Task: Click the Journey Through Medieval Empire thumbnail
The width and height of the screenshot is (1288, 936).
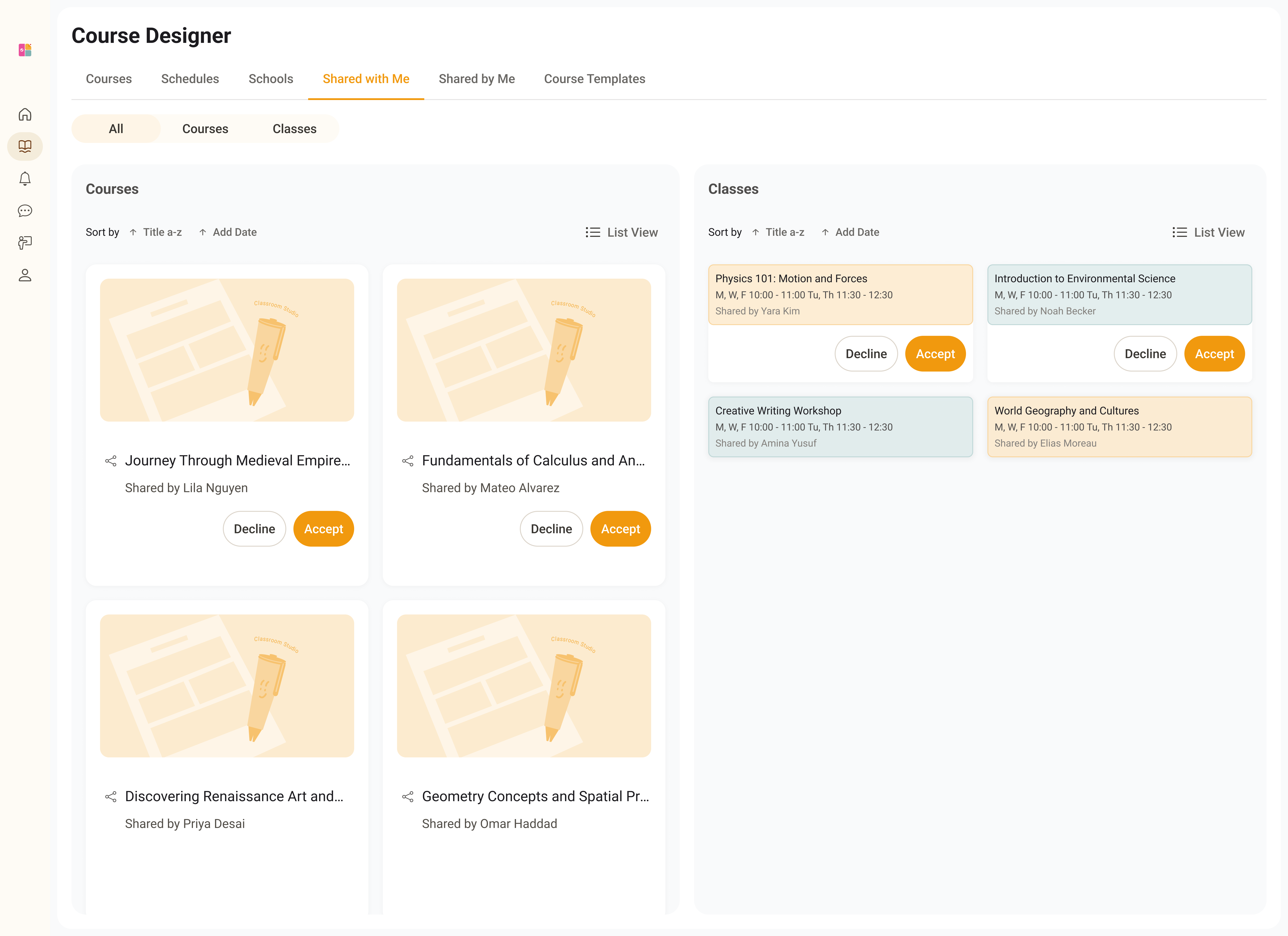Action: click(x=227, y=350)
